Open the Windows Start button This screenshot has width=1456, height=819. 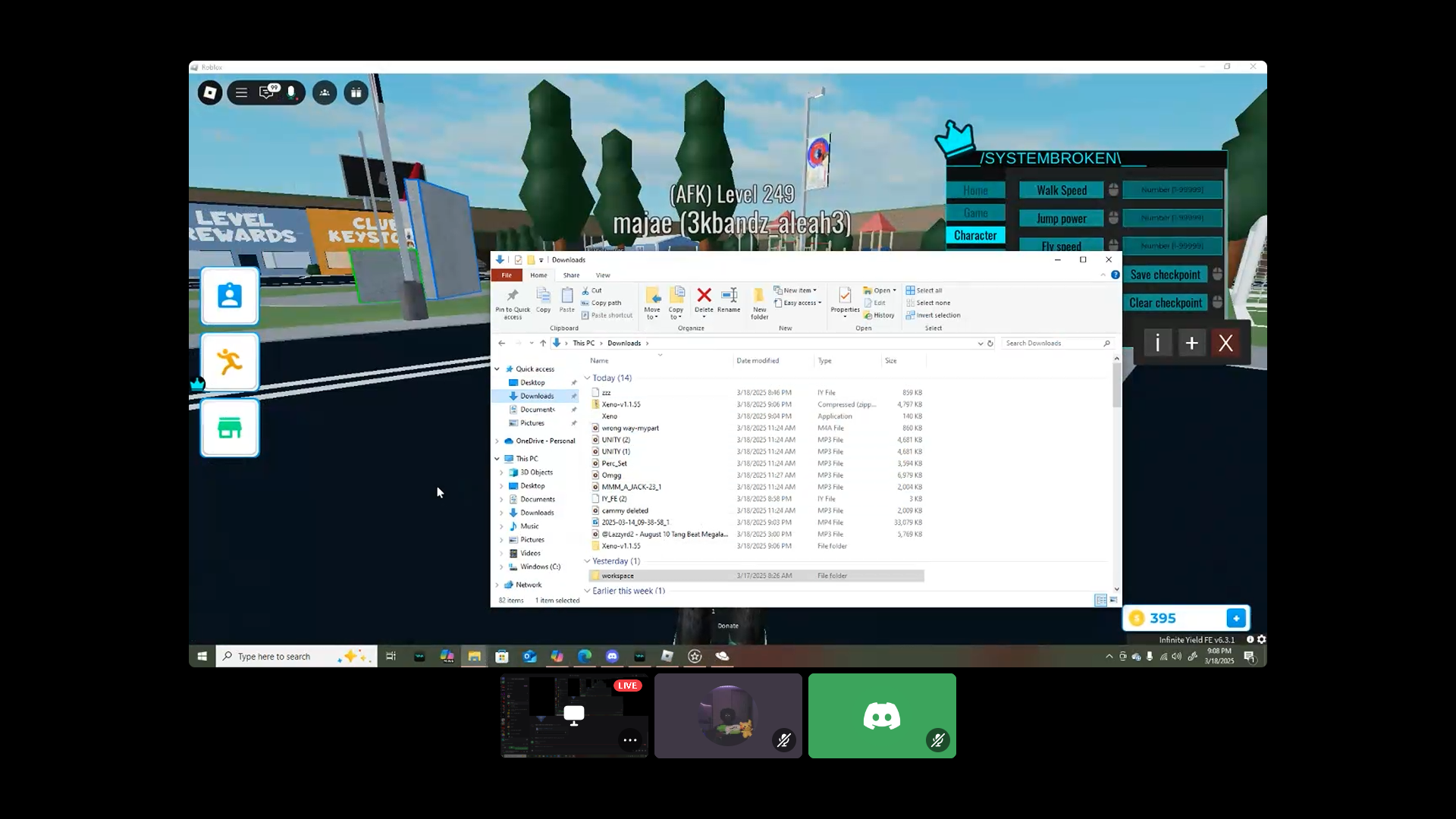(202, 656)
